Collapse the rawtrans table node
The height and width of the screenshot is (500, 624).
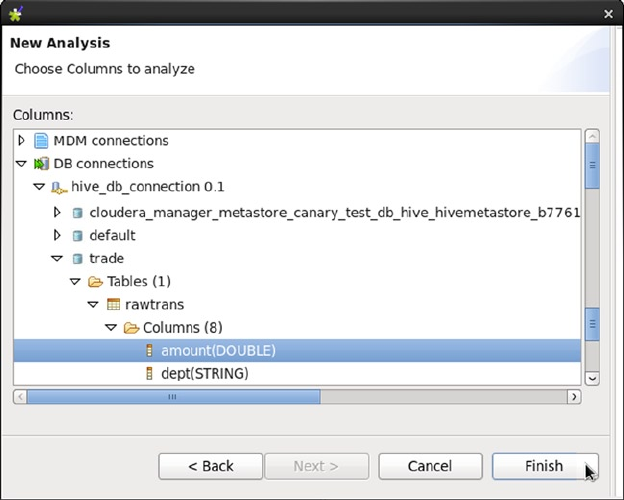94,304
